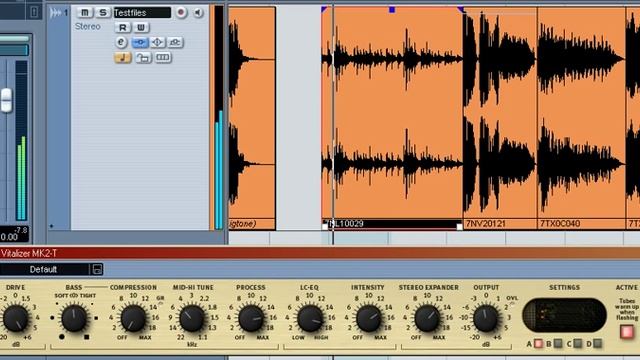Select settings slot C
The height and width of the screenshot is (360, 640).
tap(577, 344)
